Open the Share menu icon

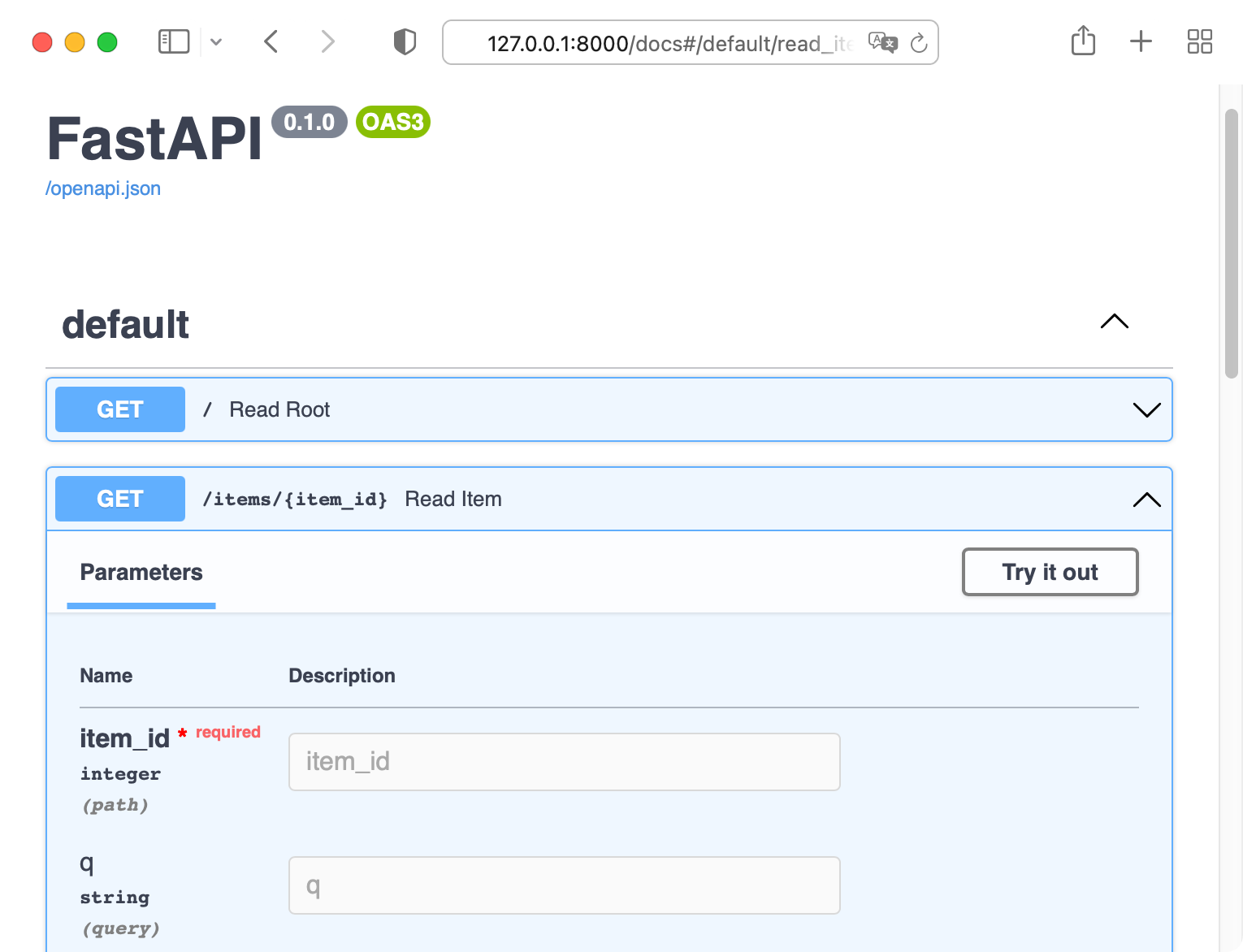(1083, 41)
